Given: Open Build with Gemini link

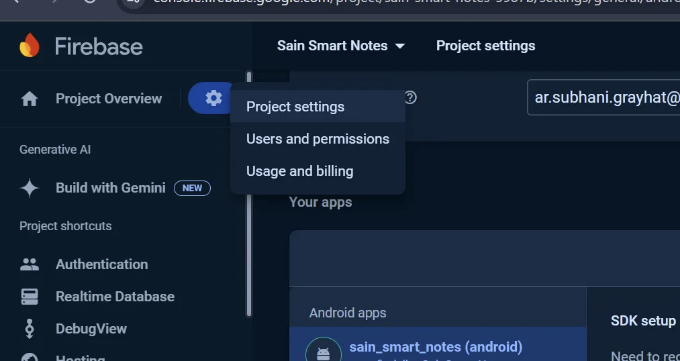Looking at the screenshot, I should click(111, 188).
